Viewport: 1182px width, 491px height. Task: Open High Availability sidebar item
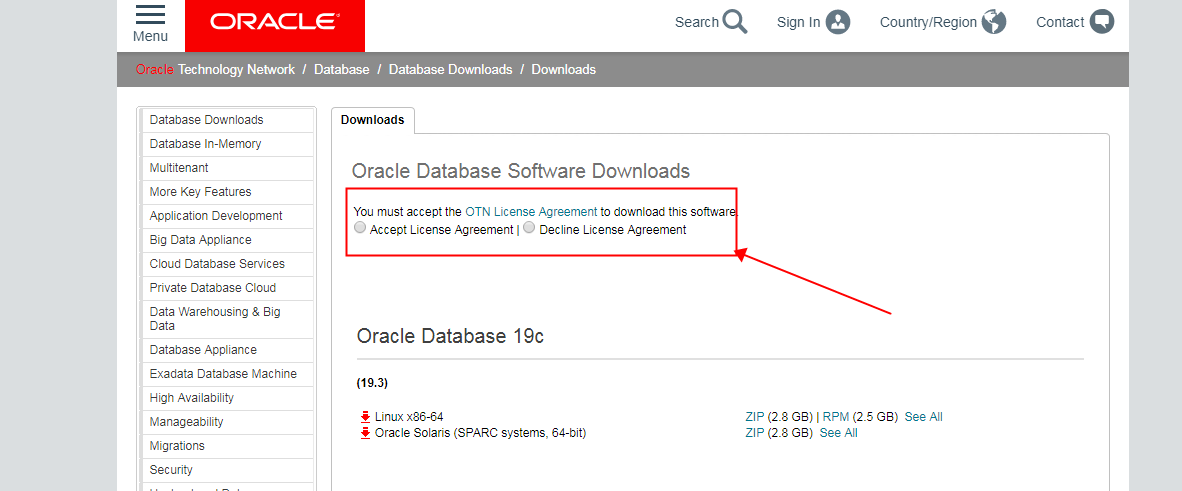point(228,398)
